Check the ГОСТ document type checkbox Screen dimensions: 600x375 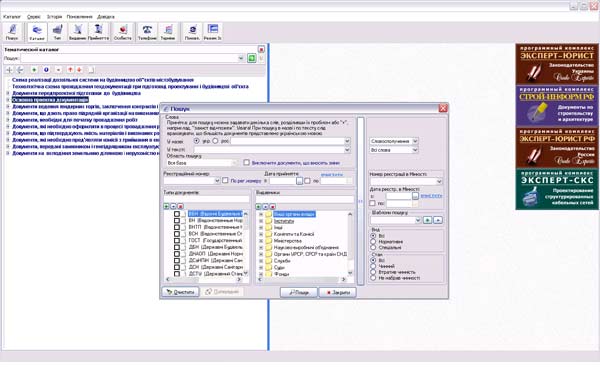click(177, 240)
